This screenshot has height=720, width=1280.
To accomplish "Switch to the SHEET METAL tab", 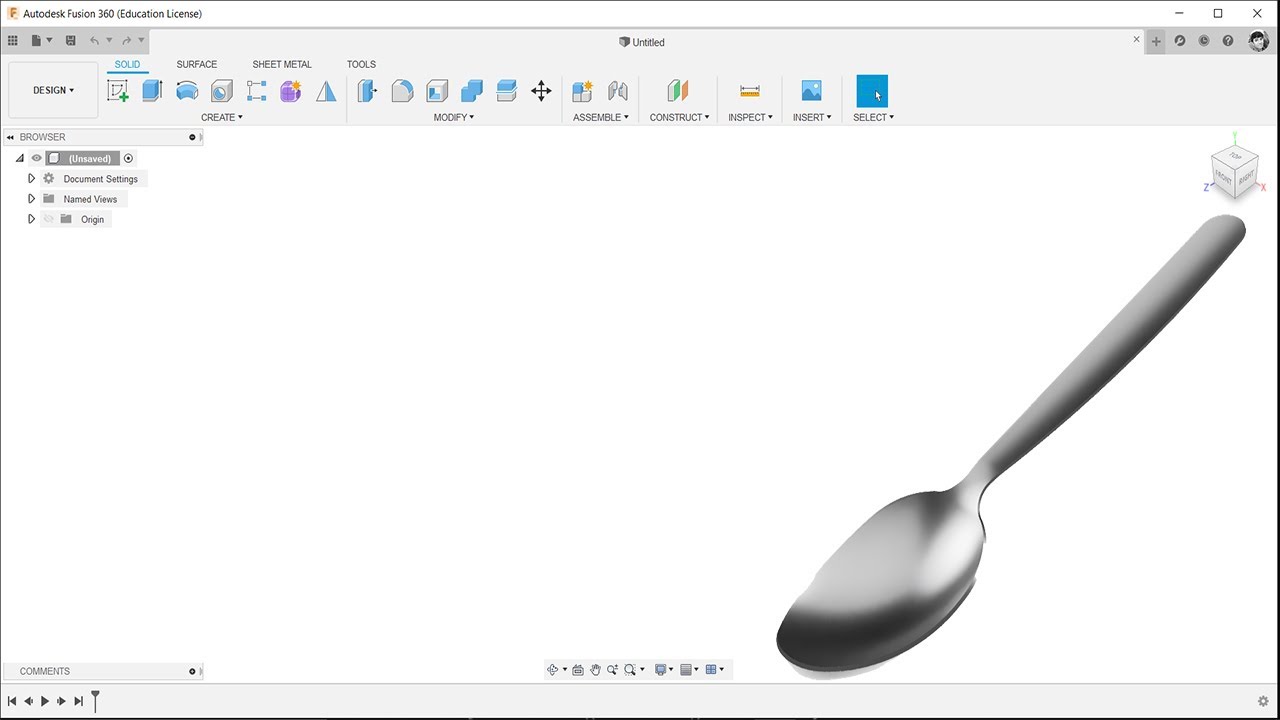I will click(282, 64).
